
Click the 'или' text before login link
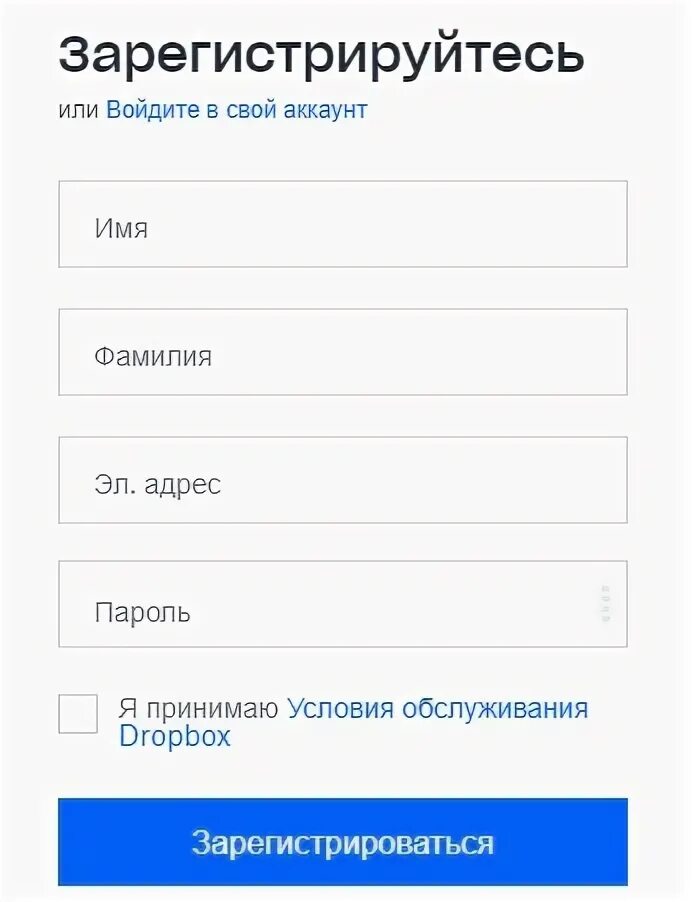click(x=78, y=110)
